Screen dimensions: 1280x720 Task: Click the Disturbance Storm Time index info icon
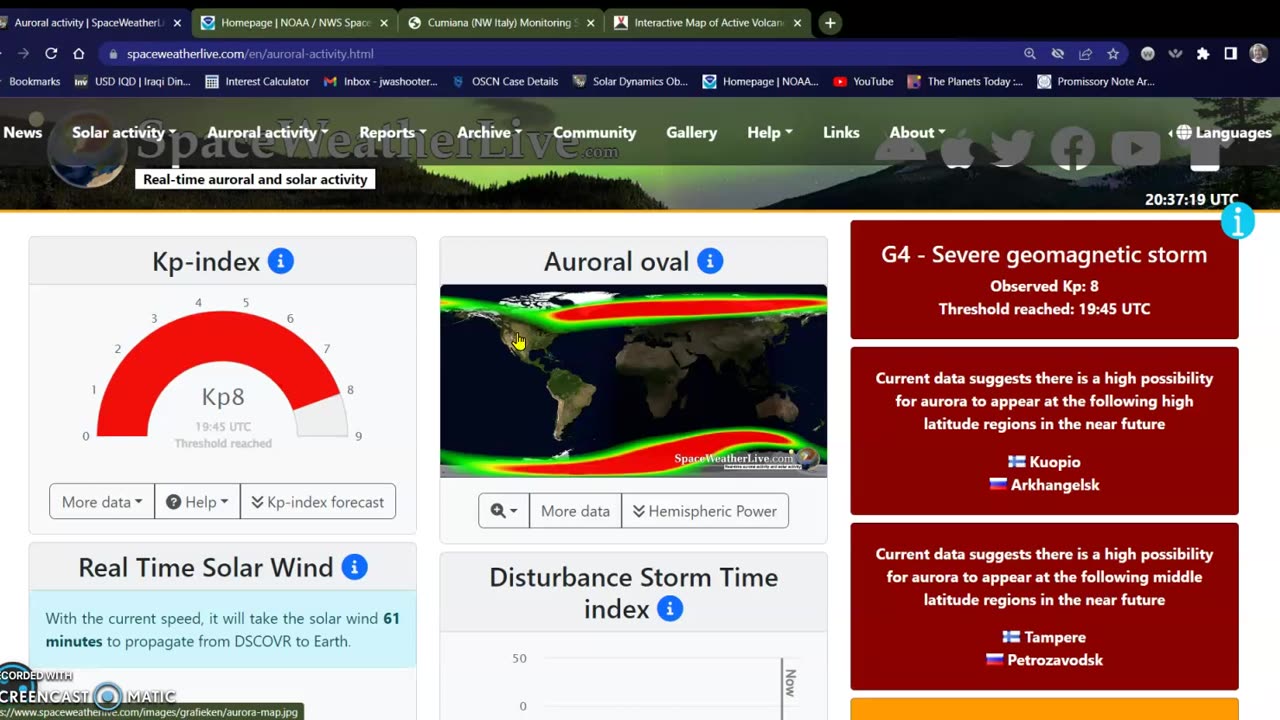[670, 608]
